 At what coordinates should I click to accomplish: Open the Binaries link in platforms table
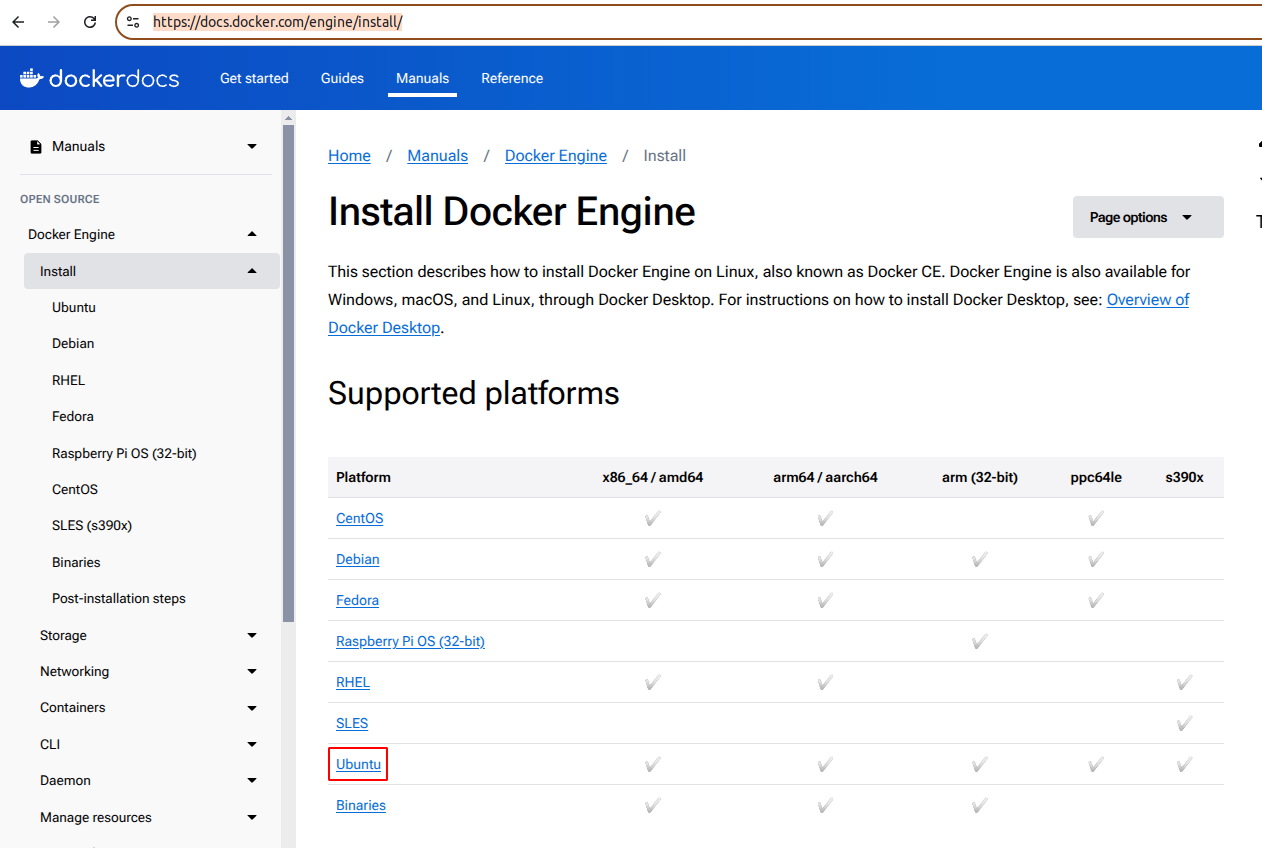pyautogui.click(x=361, y=805)
